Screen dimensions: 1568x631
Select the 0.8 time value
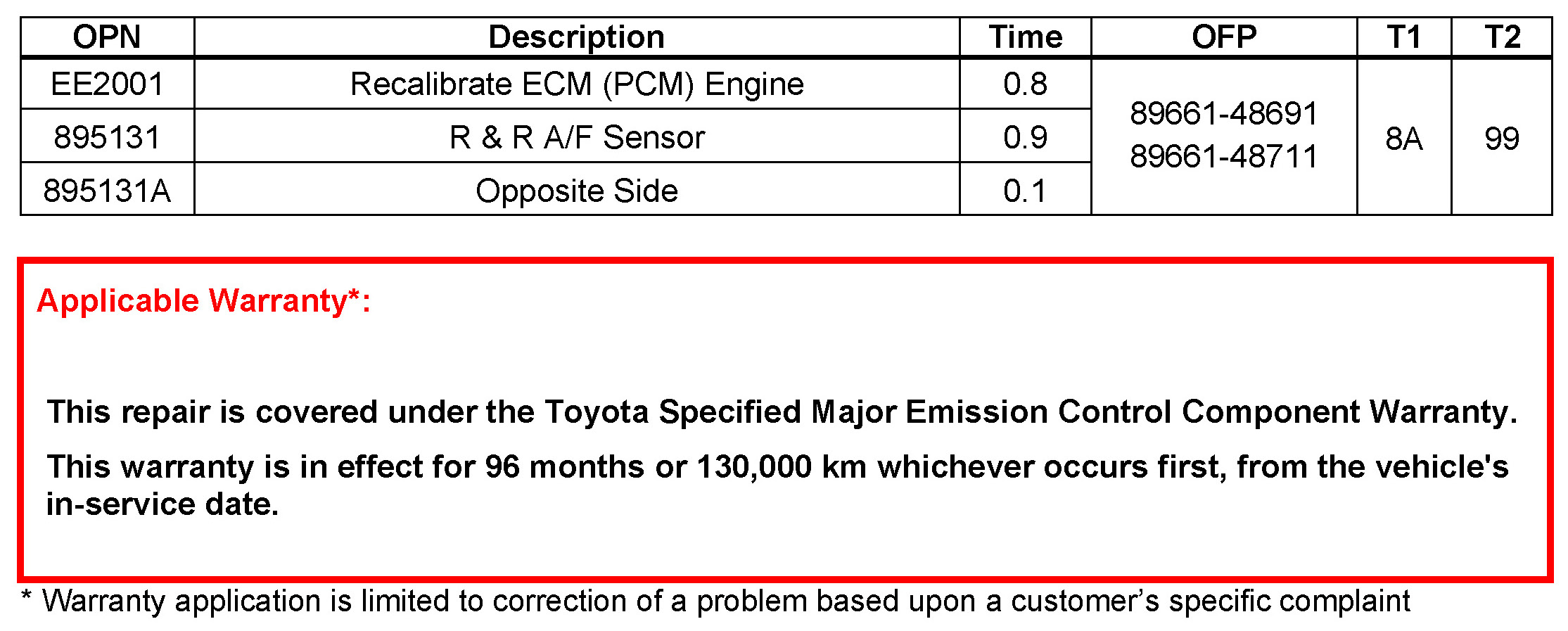1025,84
